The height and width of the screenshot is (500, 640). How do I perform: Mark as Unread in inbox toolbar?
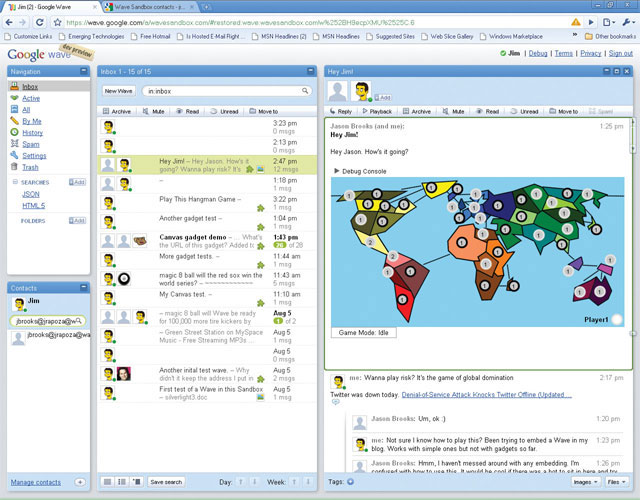point(224,111)
